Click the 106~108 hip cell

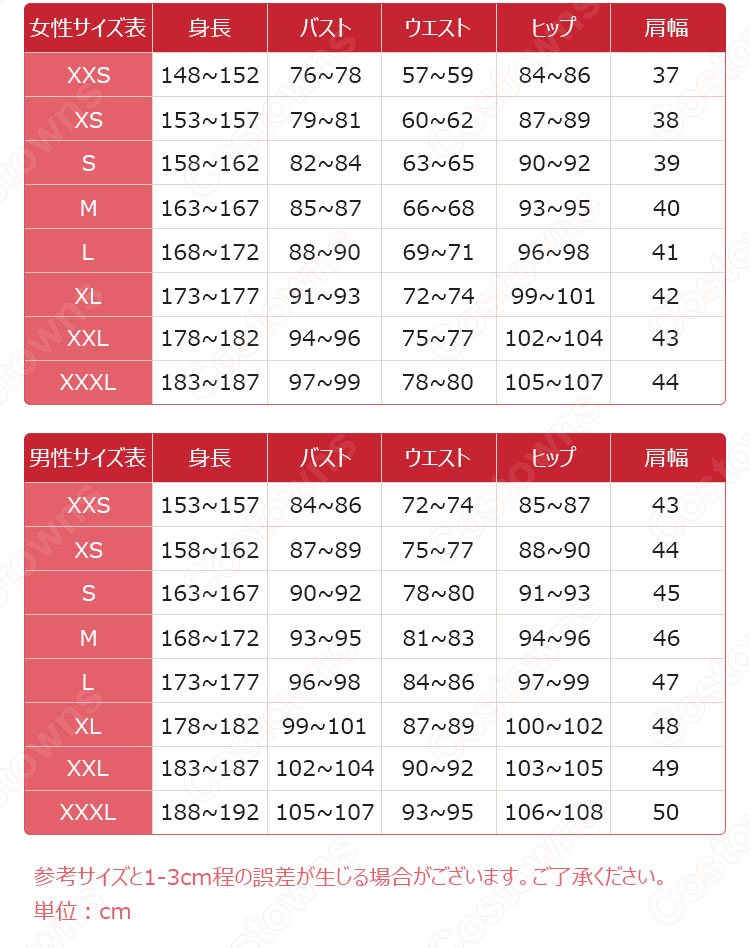click(x=554, y=812)
